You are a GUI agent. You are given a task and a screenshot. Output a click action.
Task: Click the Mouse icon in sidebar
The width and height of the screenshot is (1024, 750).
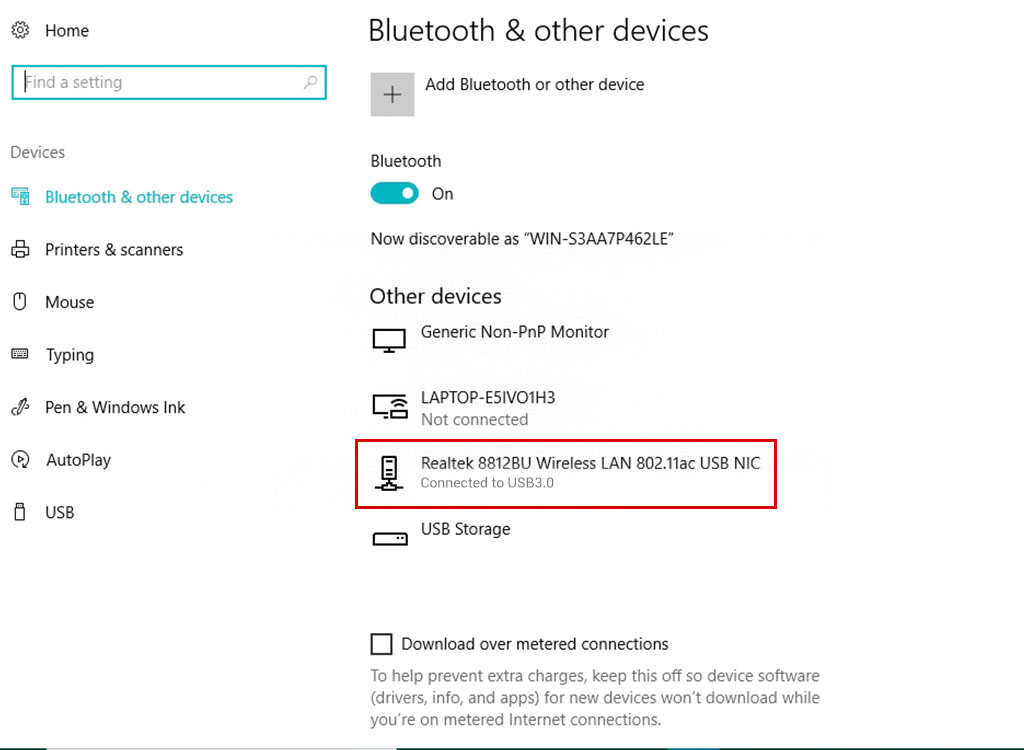coord(20,301)
